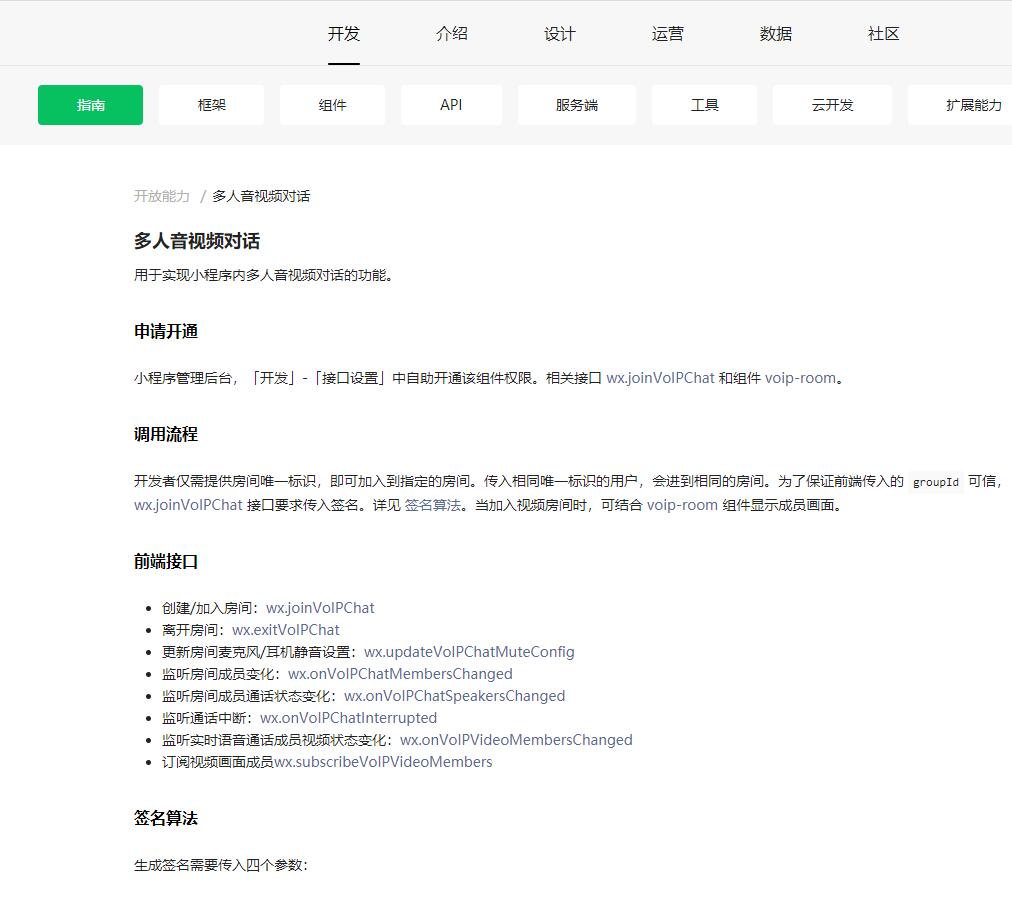Switch to the 介绍 tab
Screen dimensions: 1012x902
451,33
